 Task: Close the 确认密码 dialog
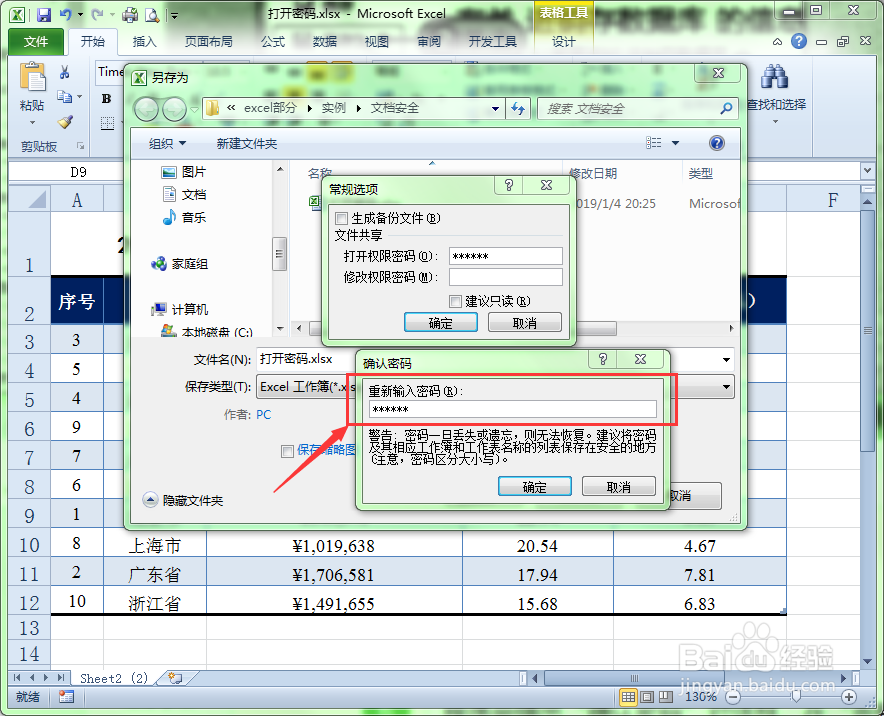[640, 359]
